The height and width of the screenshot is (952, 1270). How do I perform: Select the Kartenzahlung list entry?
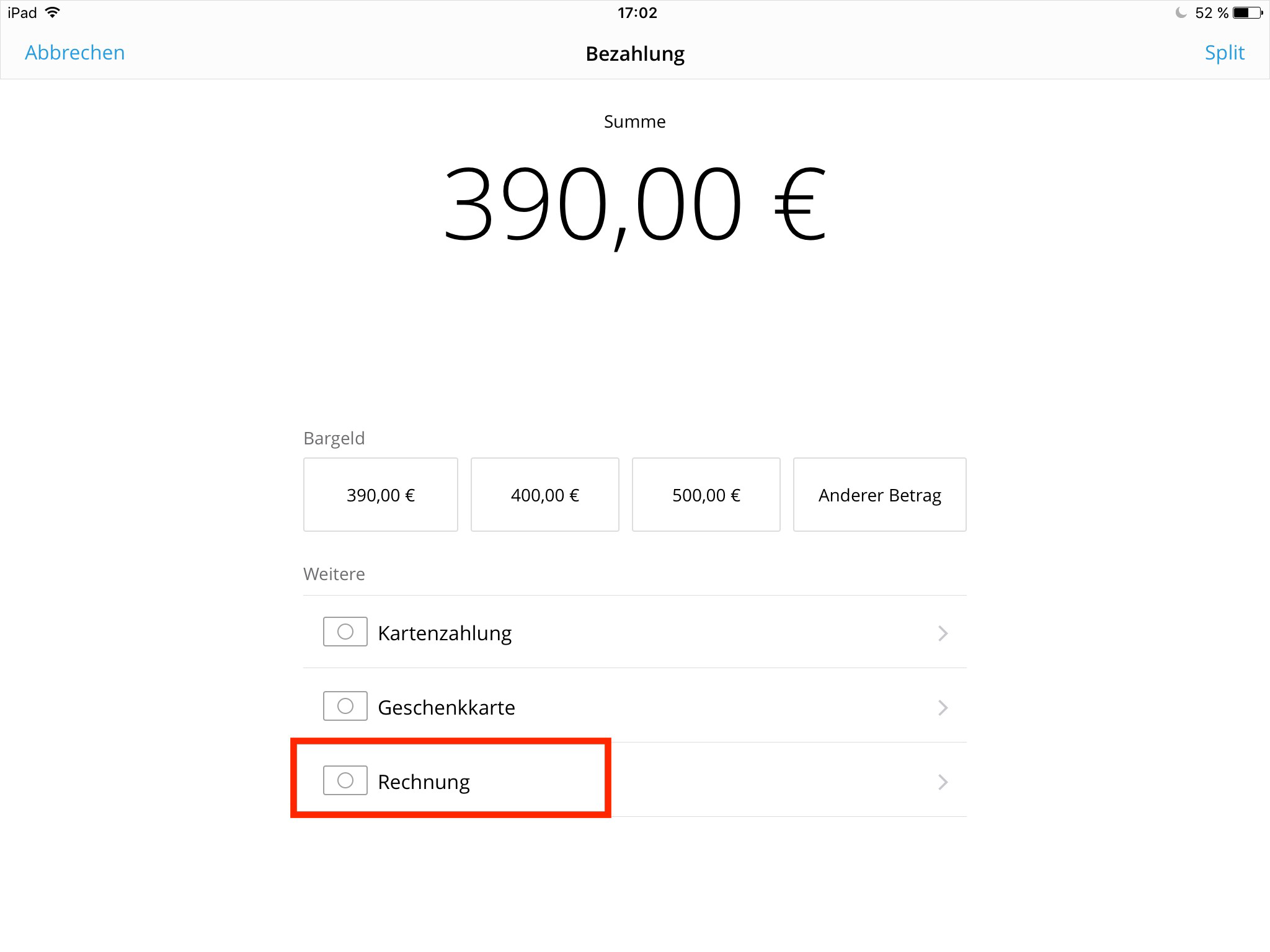[635, 632]
